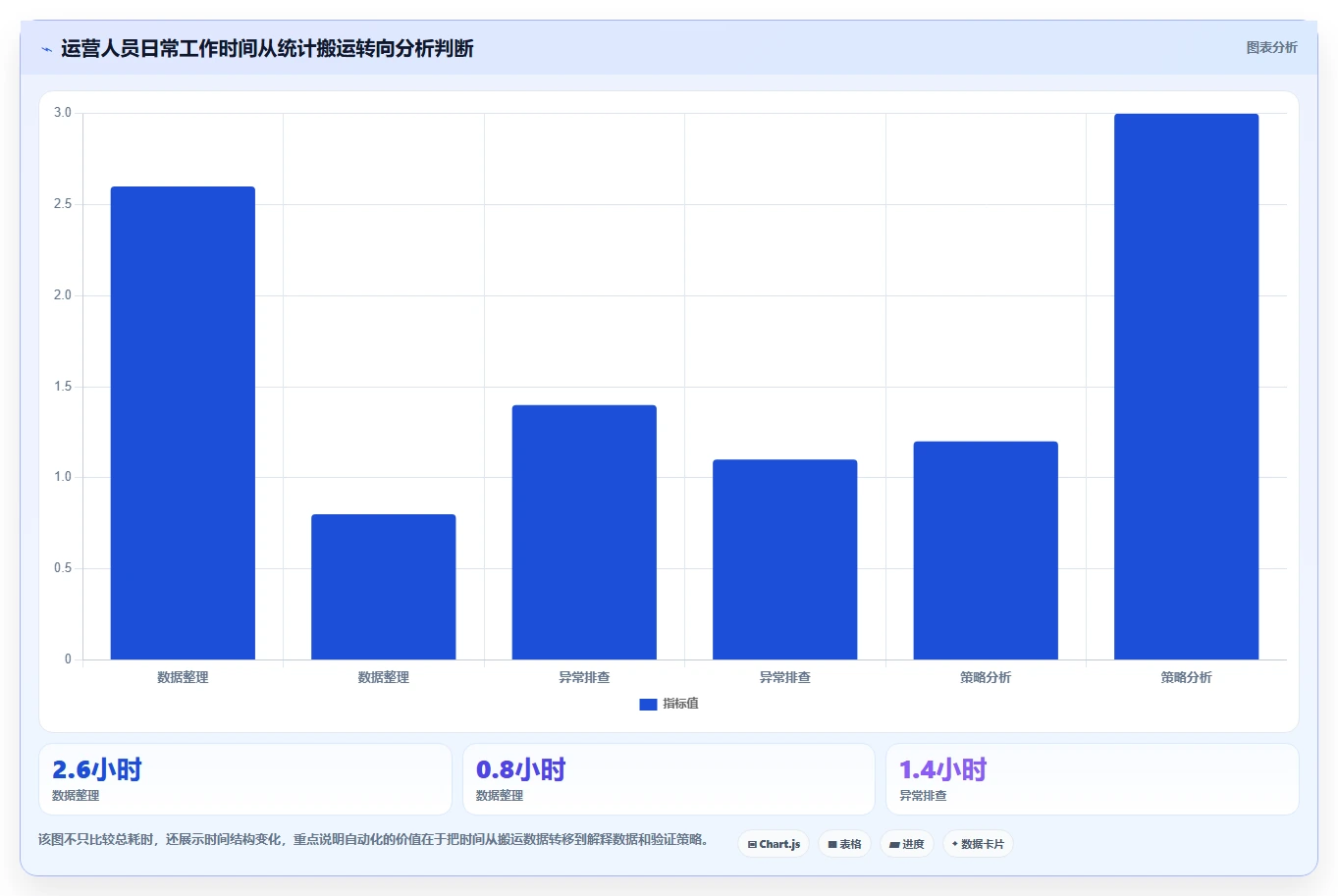The image size is (1338, 896).
Task: Click the shortest bar reaching 0.8
Action: click(x=384, y=587)
